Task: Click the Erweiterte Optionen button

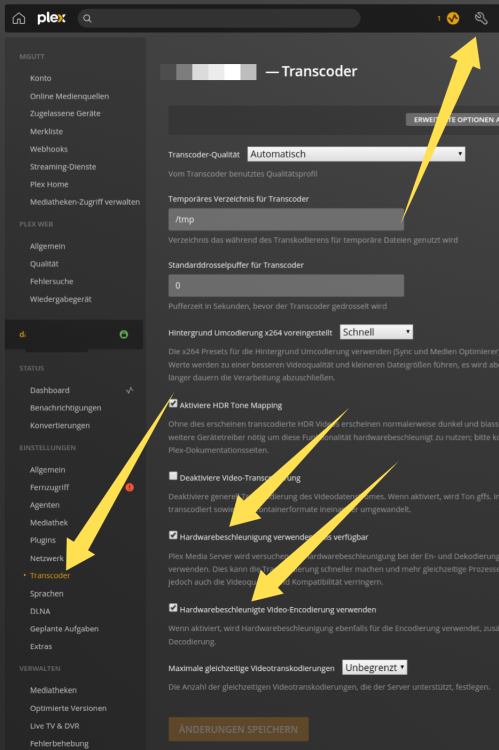Action: point(453,120)
